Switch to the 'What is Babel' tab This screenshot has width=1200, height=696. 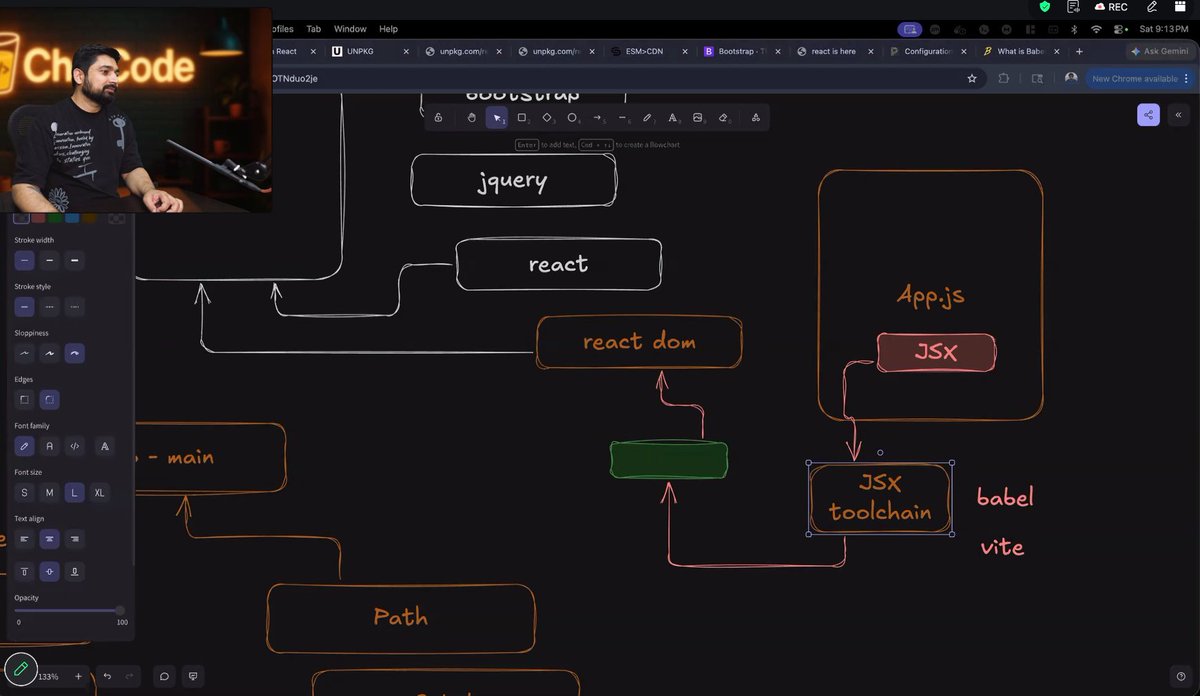1022,51
